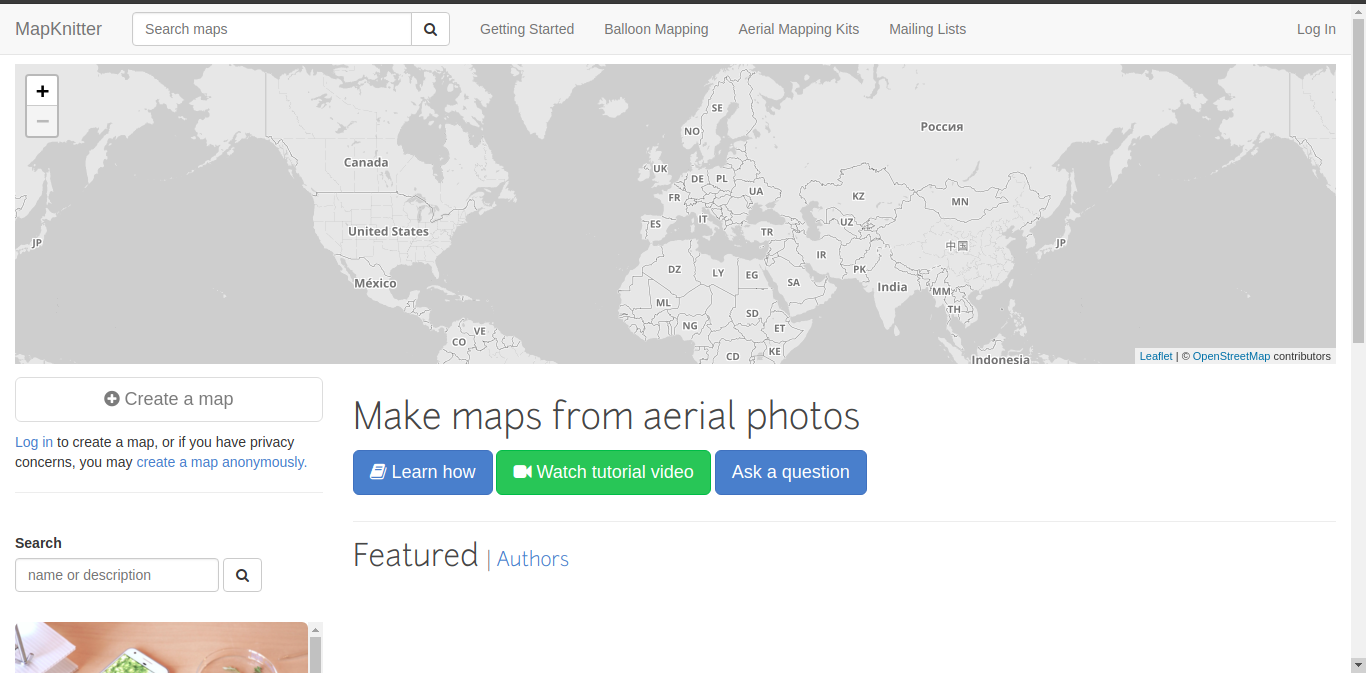Open the Leaflet attribution link

point(1156,356)
